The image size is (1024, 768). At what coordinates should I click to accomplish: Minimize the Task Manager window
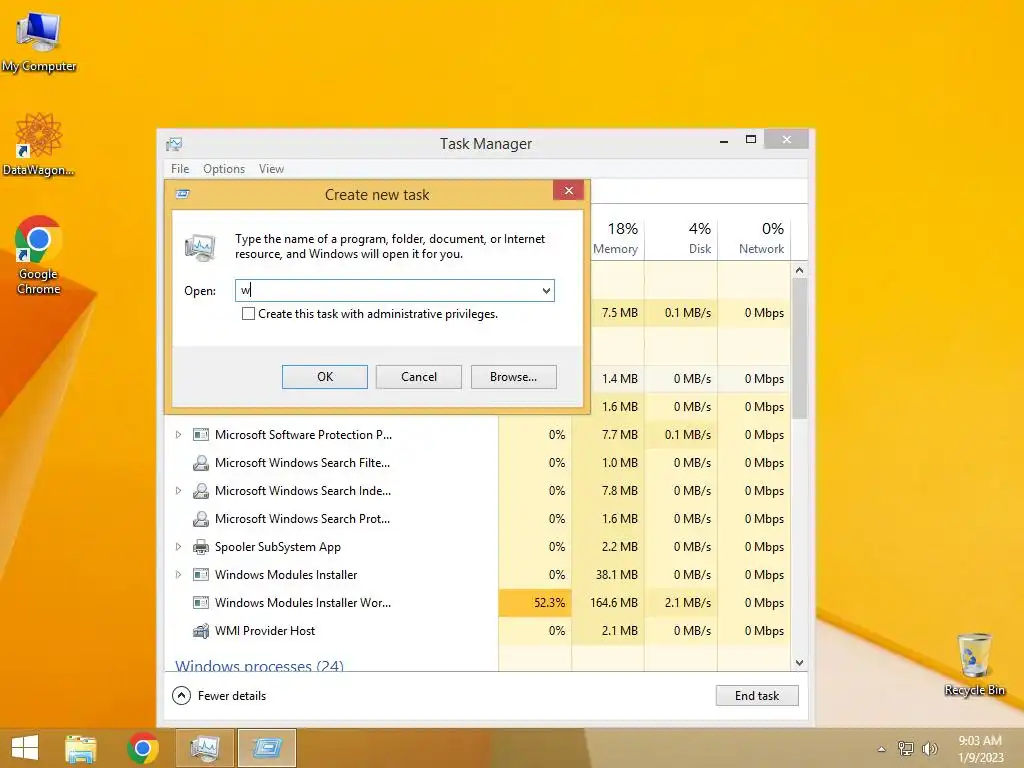[724, 140]
